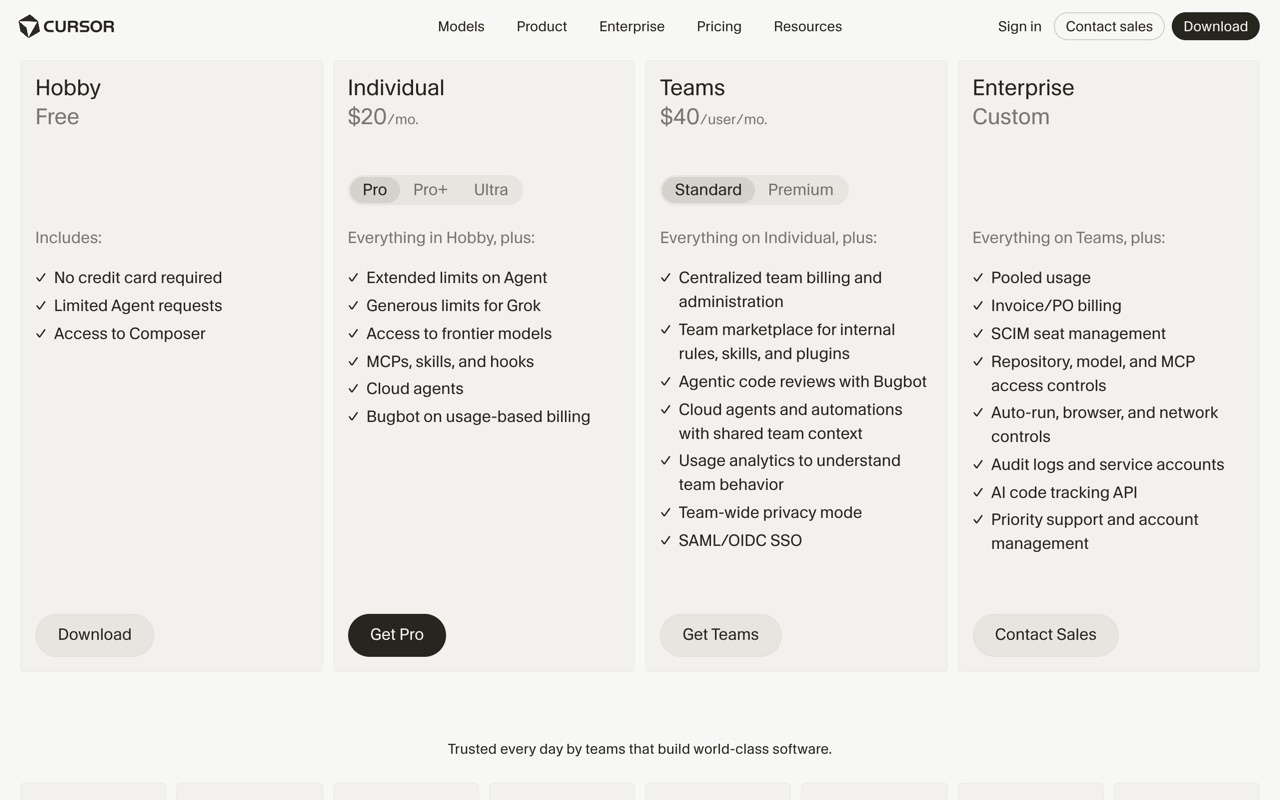Switch to the Premium Teams tier

[801, 190]
